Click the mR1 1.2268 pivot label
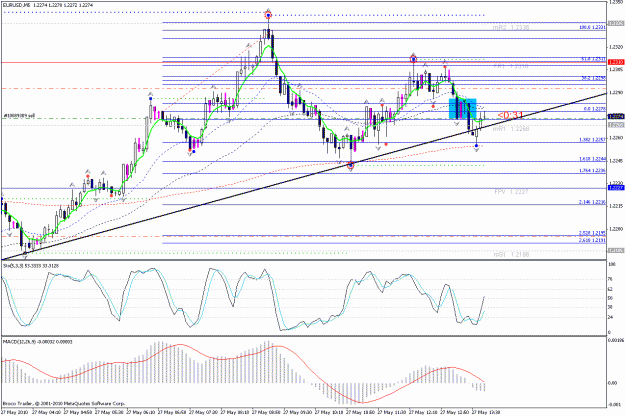This screenshot has width=625, height=416. pos(511,129)
